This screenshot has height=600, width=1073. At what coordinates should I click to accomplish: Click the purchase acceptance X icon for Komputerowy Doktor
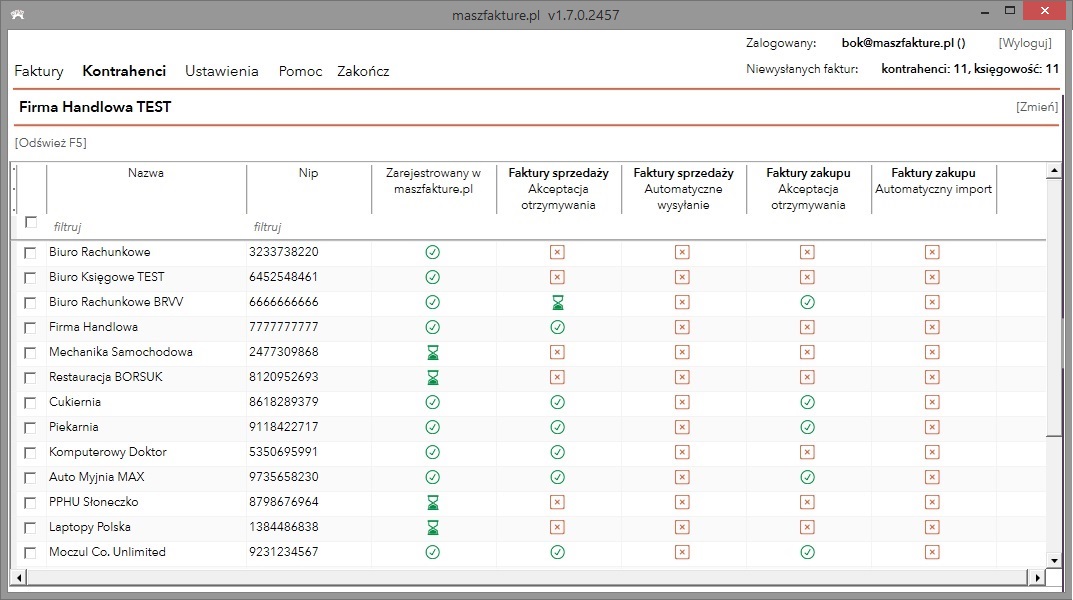tap(807, 452)
